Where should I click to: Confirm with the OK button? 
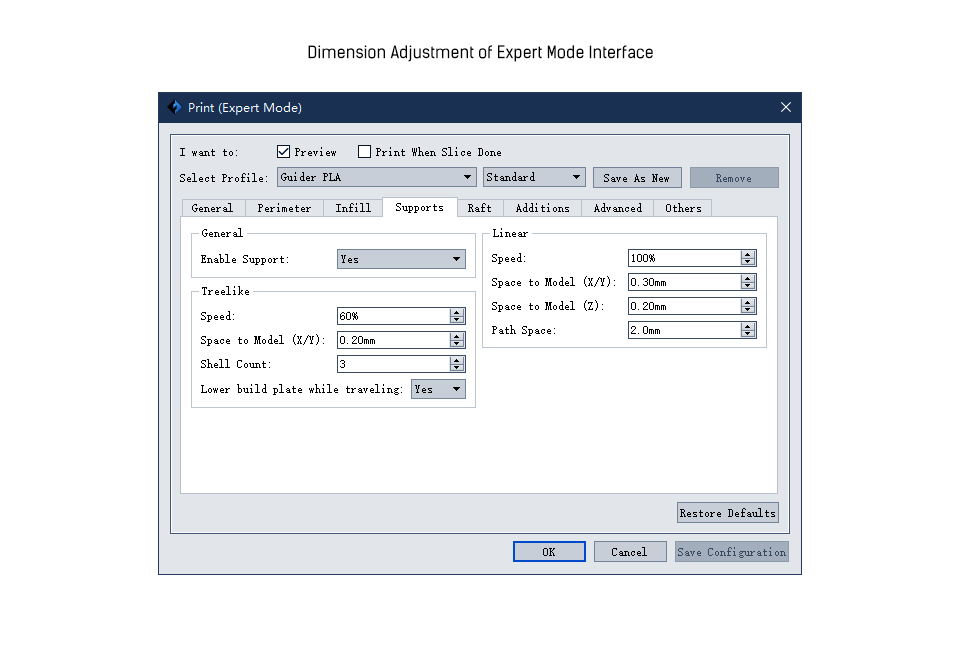549,551
